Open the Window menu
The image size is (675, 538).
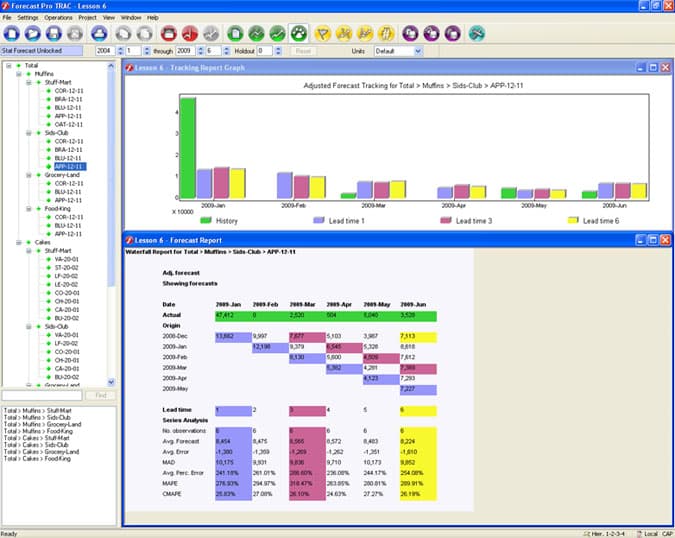pyautogui.click(x=131, y=18)
